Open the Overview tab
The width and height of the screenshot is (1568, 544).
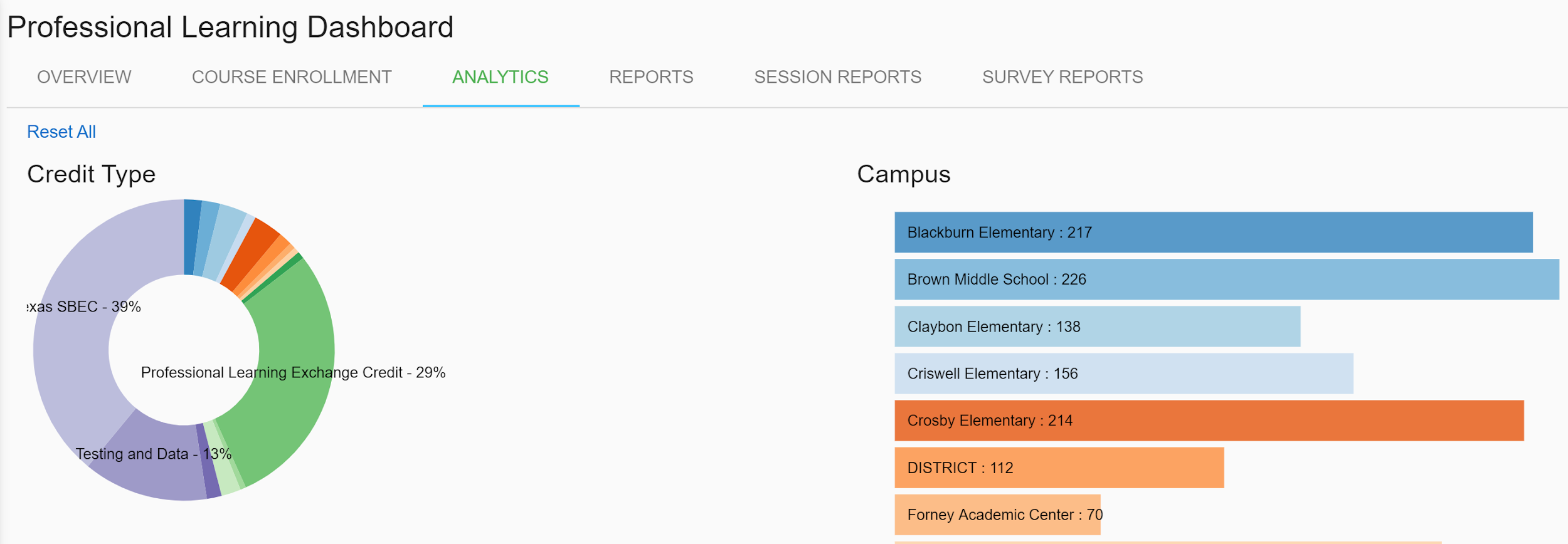tap(84, 77)
